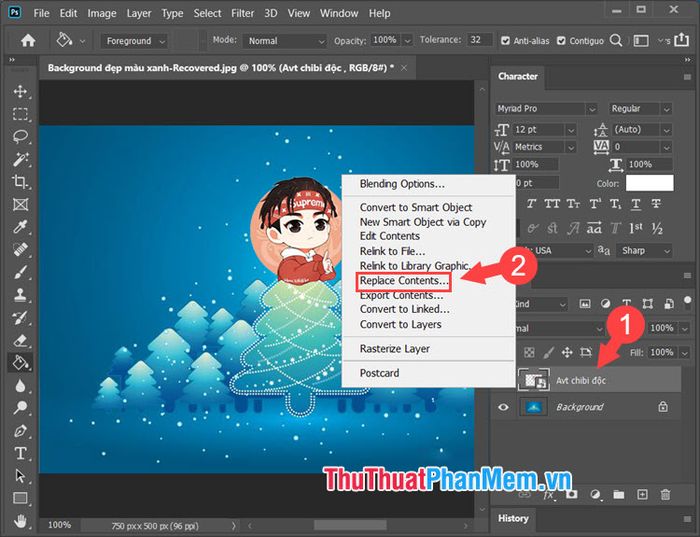Select the History Brush tool
This screenshot has width=700, height=537.
[20, 318]
